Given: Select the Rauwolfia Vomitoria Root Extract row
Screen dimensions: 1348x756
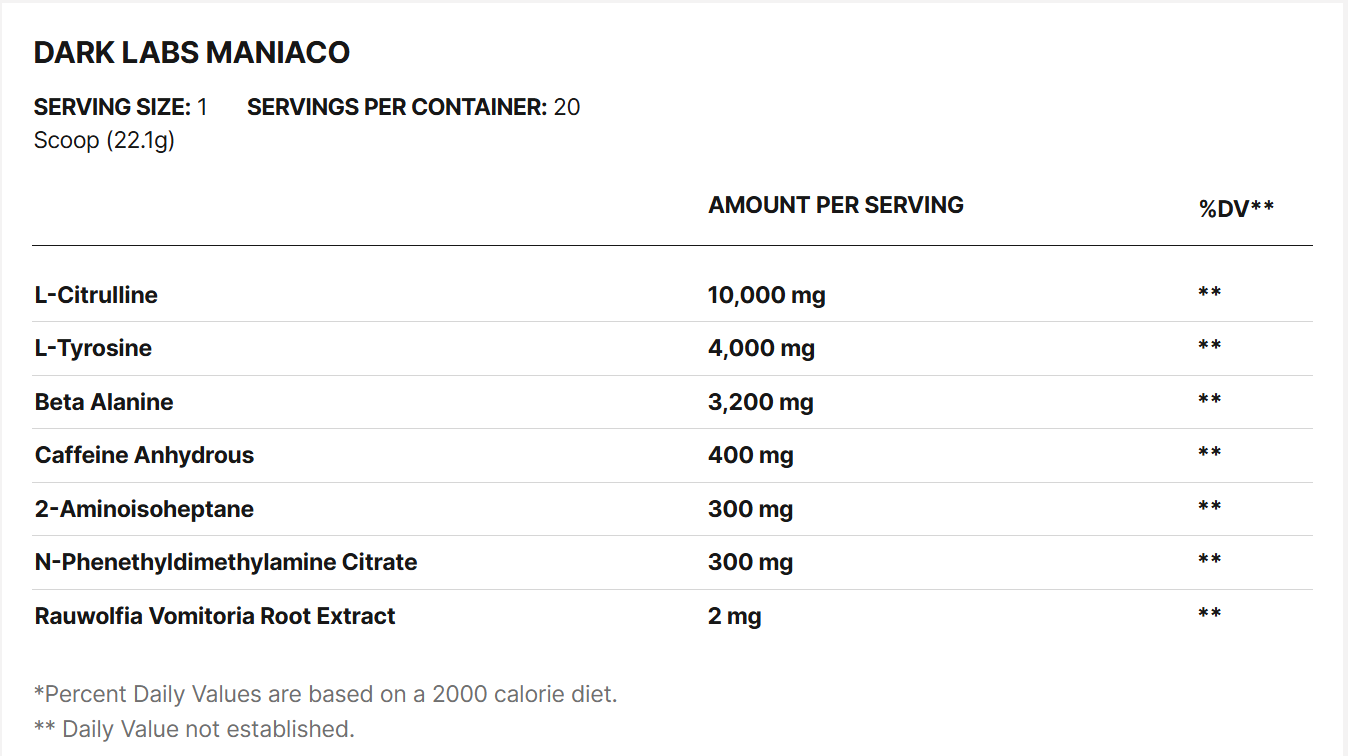Looking at the screenshot, I should 215,616.
